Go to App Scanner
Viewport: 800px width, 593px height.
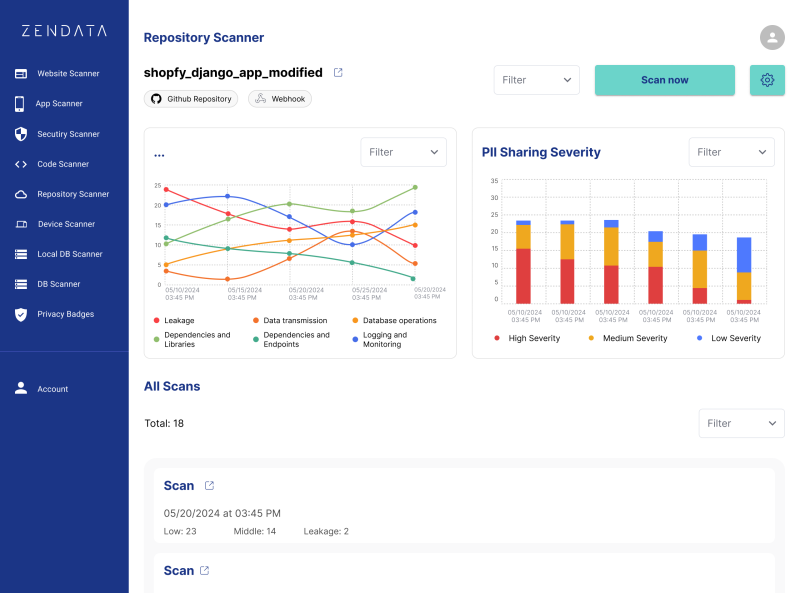[x=59, y=104]
